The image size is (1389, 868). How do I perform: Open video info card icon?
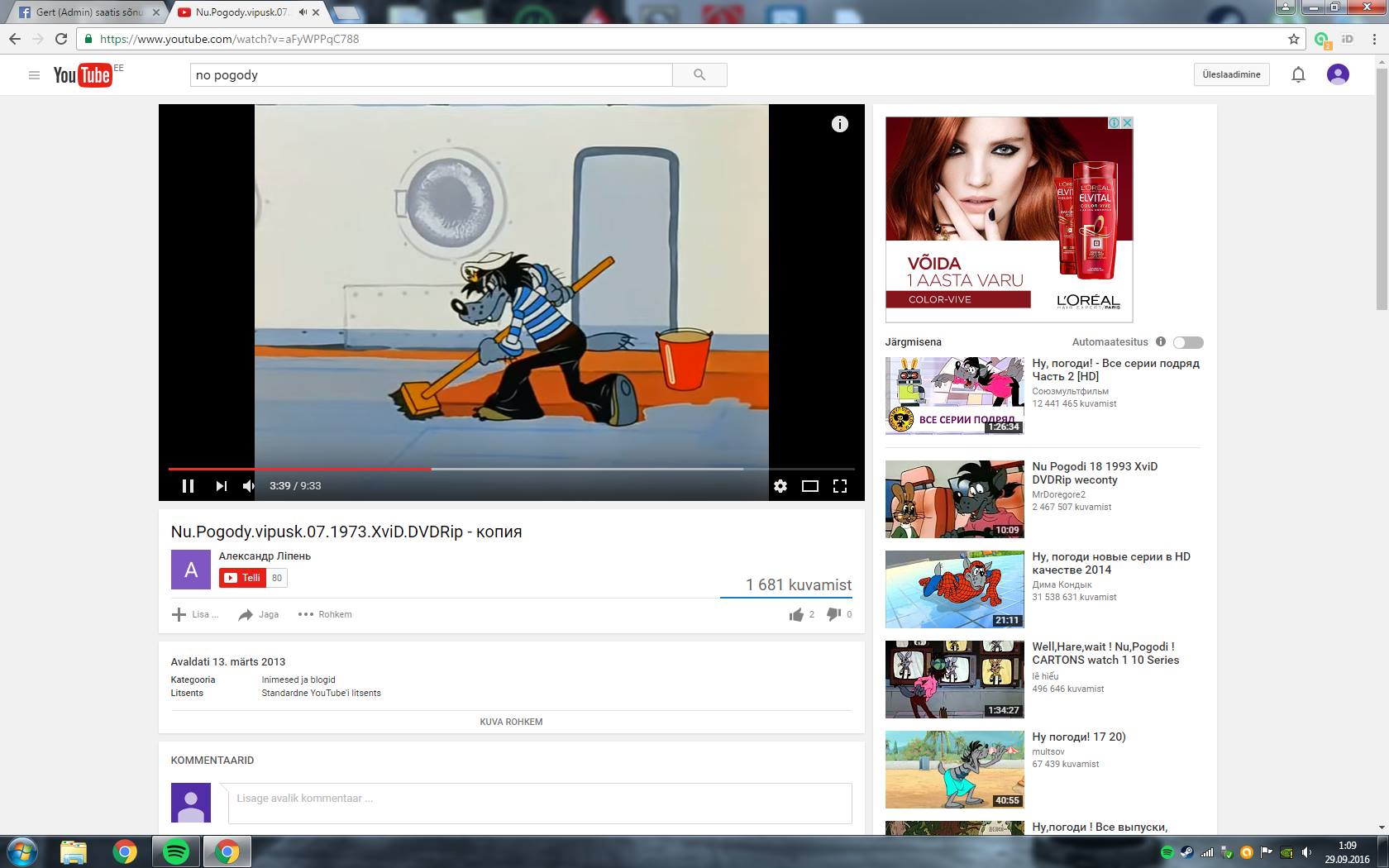(x=839, y=124)
